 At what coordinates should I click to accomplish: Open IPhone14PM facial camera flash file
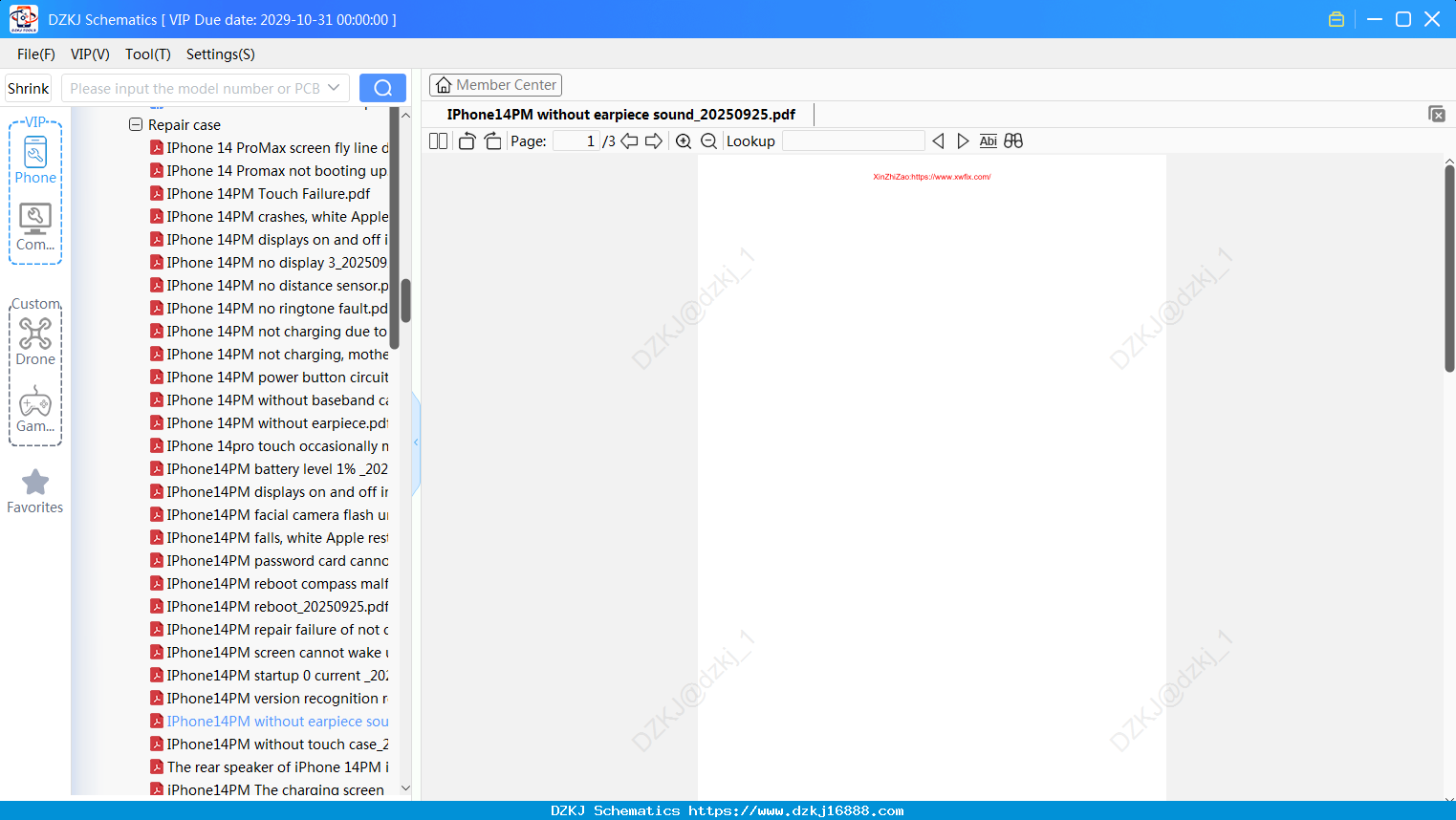pos(270,515)
